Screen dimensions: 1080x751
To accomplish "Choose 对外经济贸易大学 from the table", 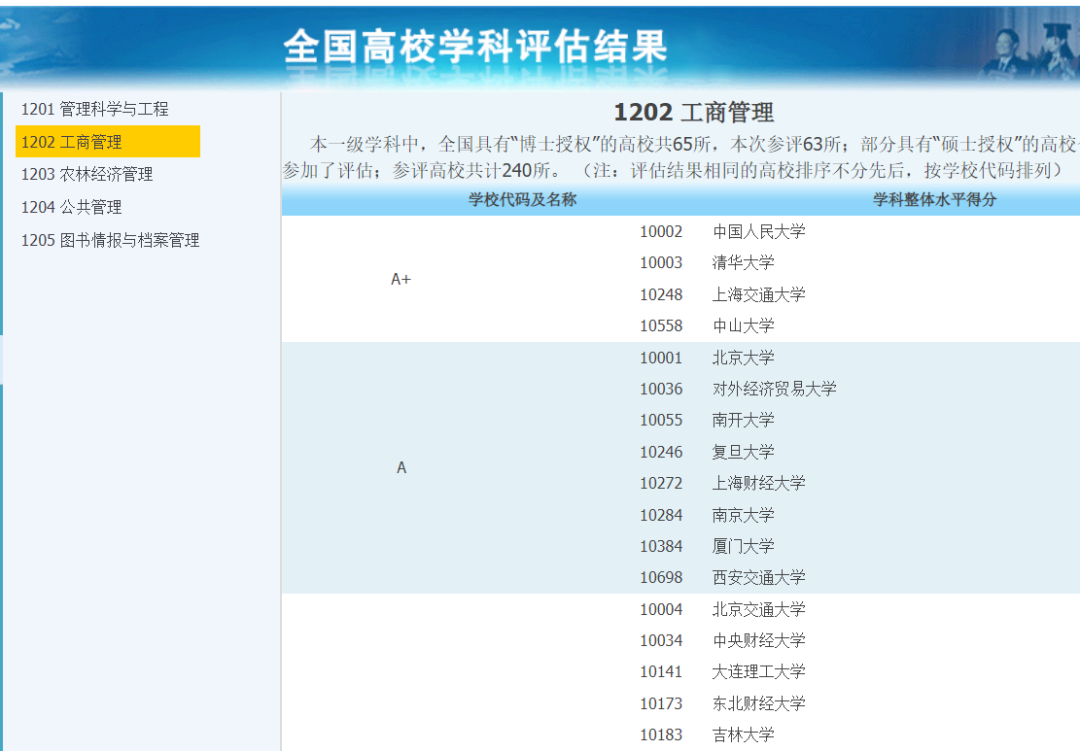I will [x=774, y=389].
